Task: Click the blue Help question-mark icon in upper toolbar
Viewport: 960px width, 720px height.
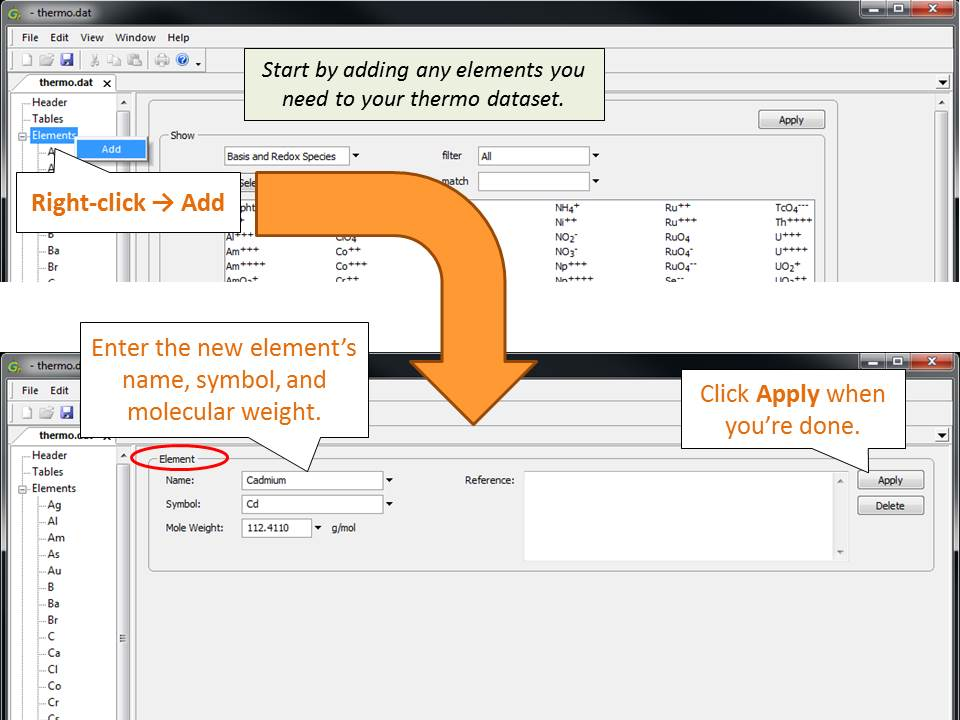Action: pos(182,59)
